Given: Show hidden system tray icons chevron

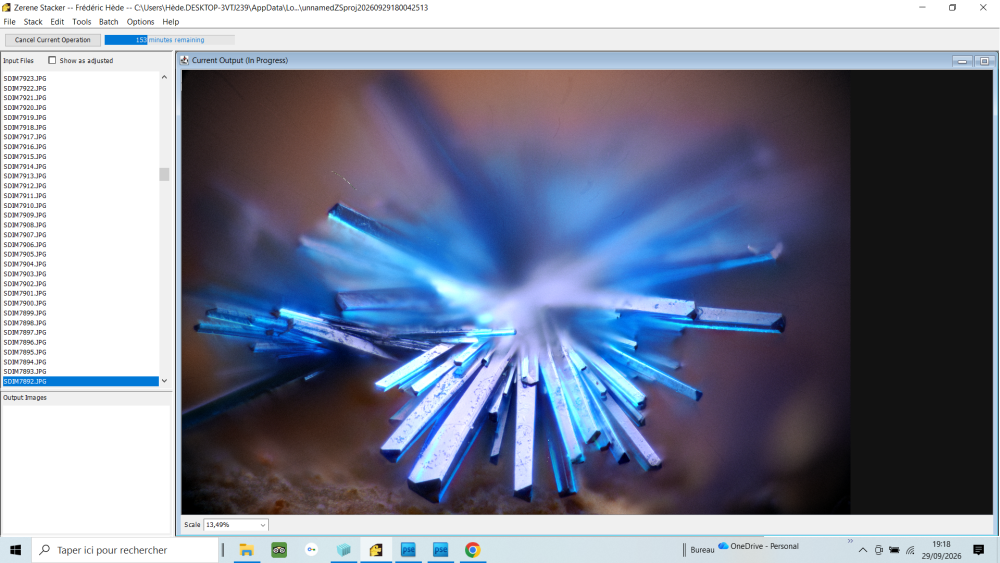Looking at the screenshot, I should point(862,550).
